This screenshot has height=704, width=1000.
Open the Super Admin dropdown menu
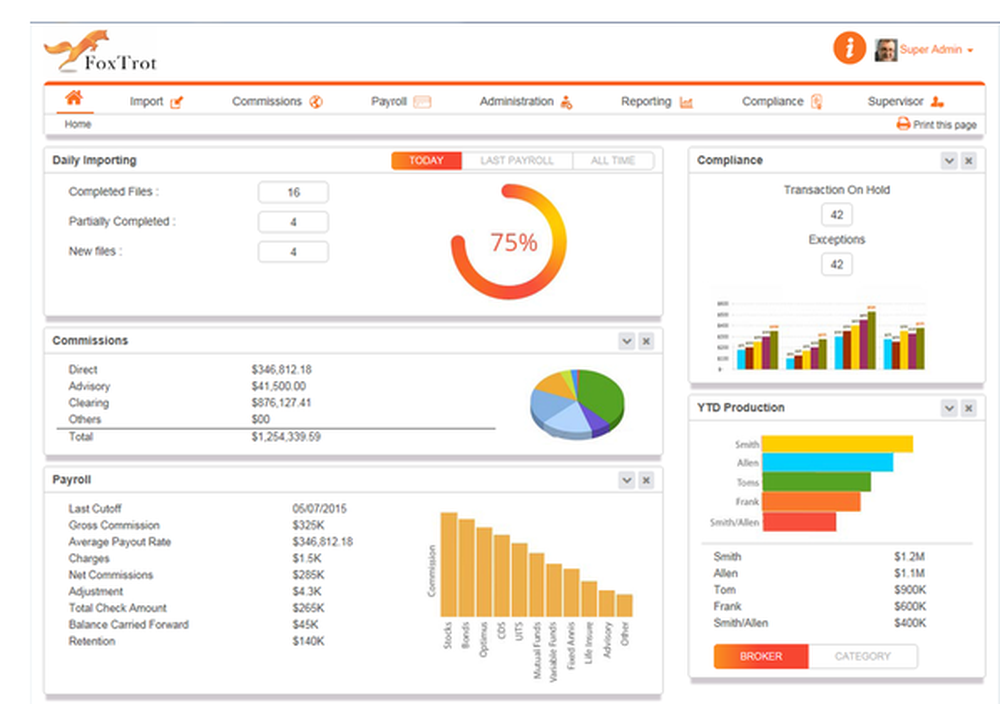pos(936,50)
